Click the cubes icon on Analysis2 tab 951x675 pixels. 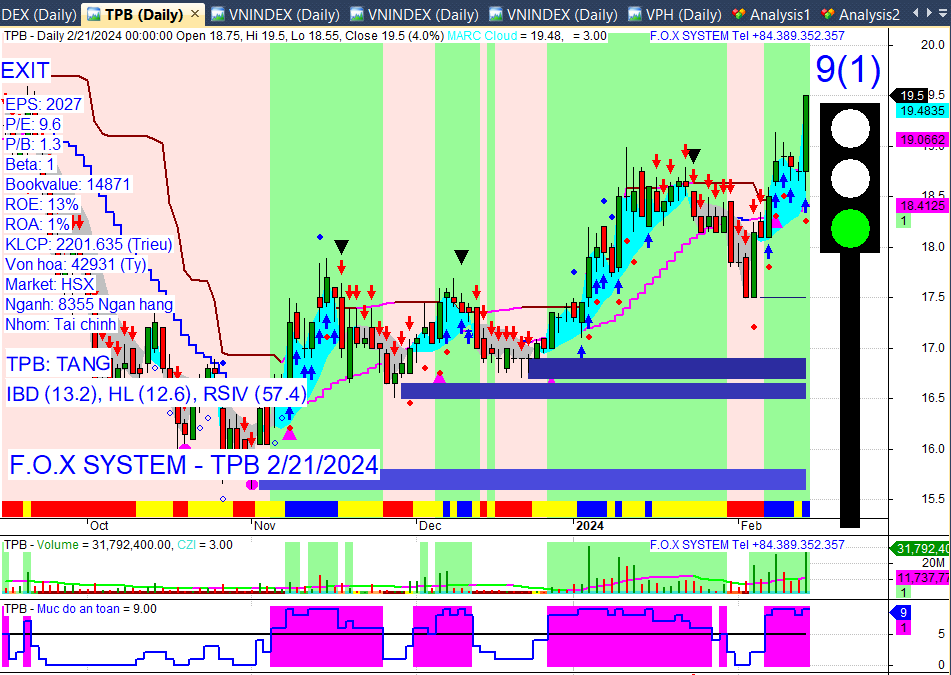[828, 13]
